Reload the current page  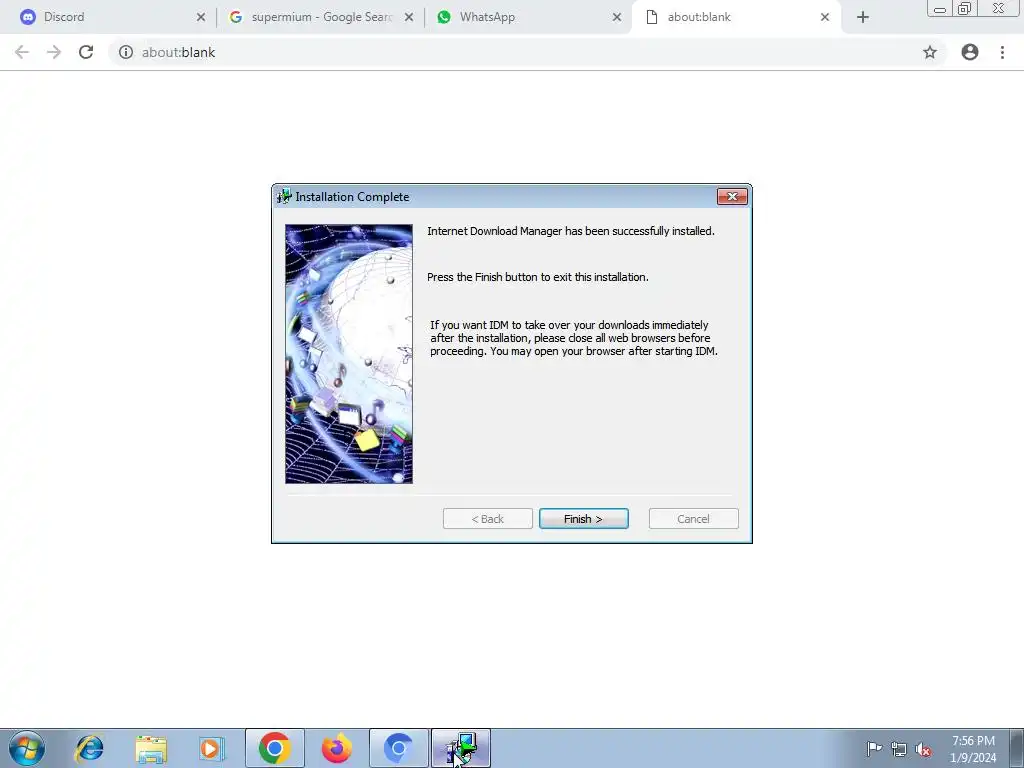(86, 52)
